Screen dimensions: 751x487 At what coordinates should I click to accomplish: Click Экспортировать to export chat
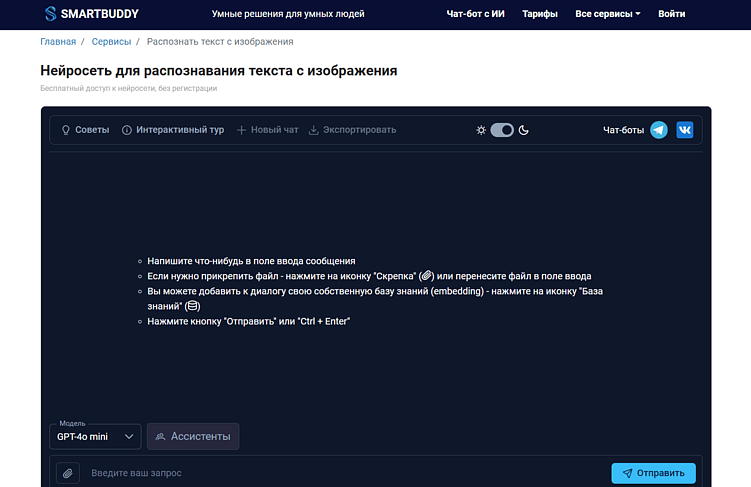(x=352, y=130)
